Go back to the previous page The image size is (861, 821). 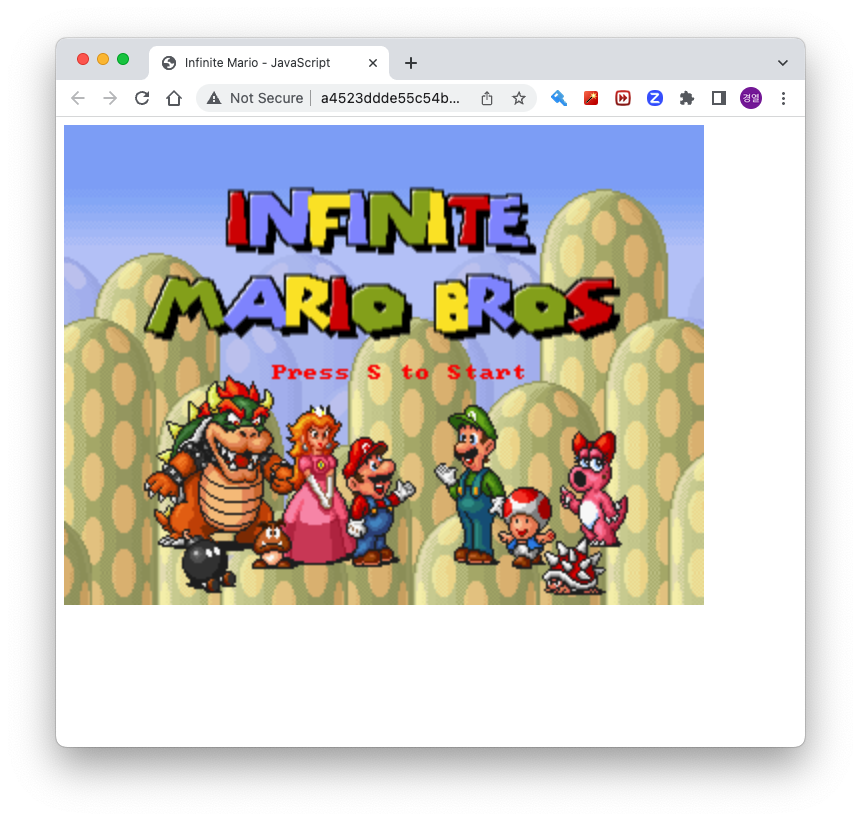(x=78, y=98)
